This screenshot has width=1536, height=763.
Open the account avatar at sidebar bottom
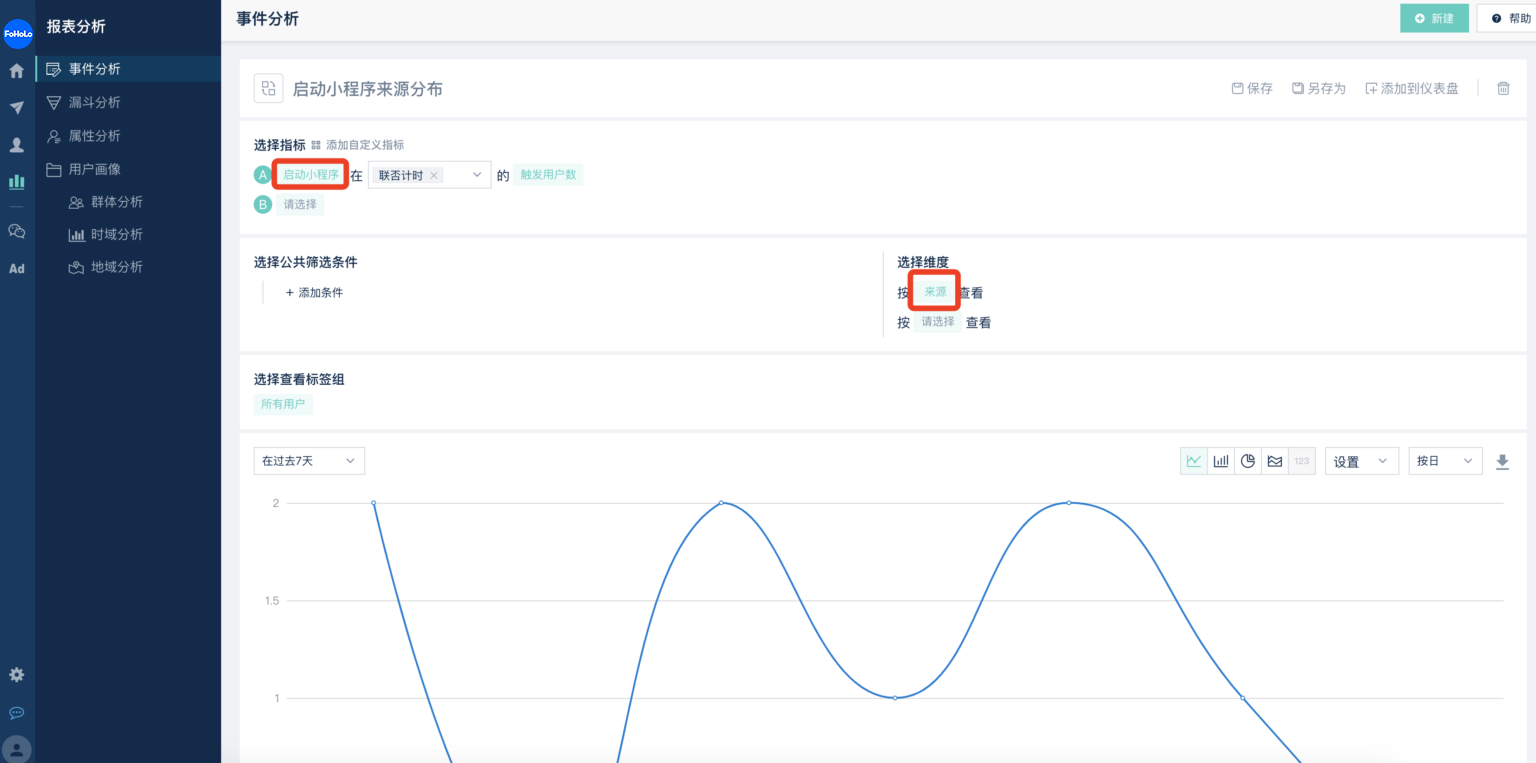point(17,749)
